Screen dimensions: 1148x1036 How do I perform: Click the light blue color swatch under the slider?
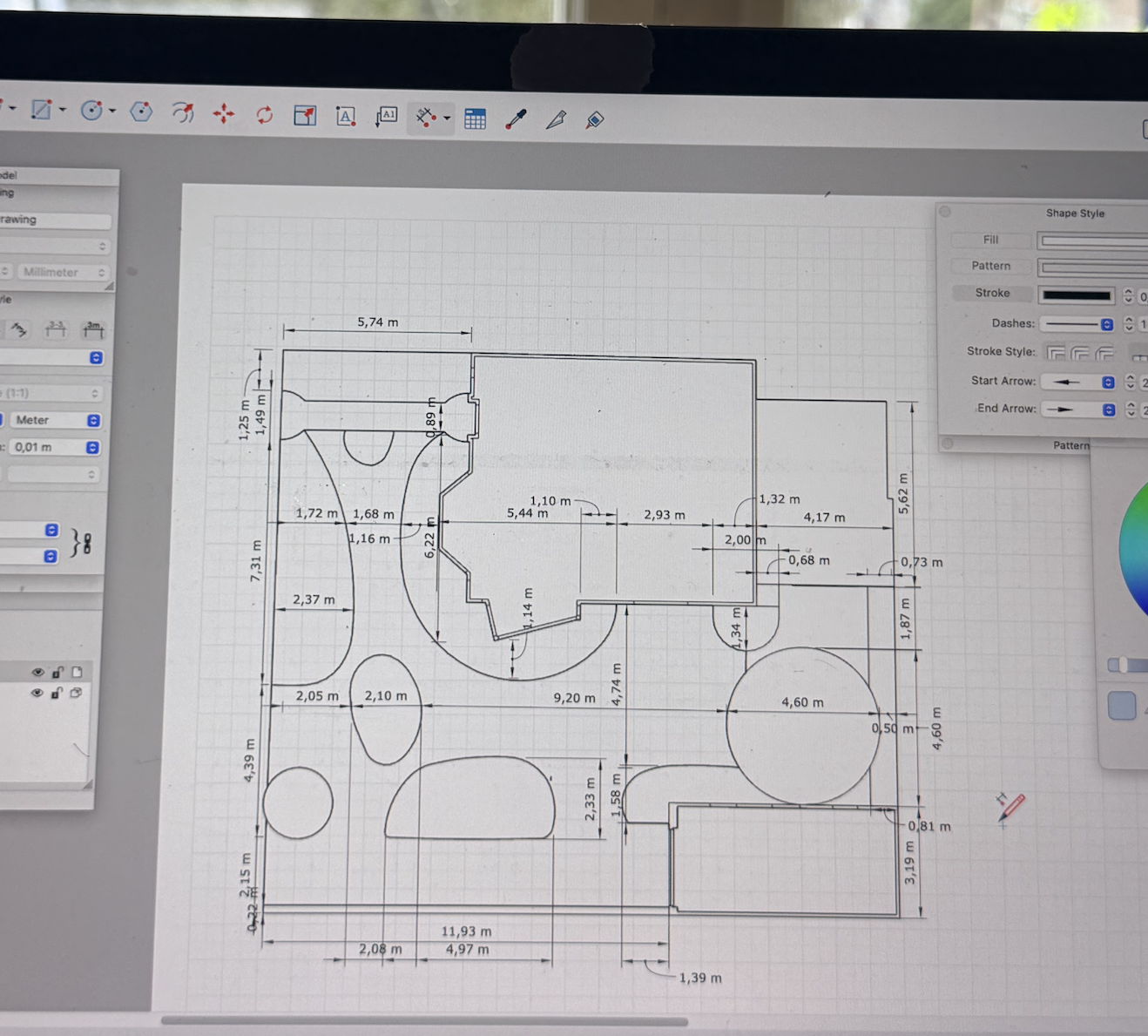[x=1122, y=705]
